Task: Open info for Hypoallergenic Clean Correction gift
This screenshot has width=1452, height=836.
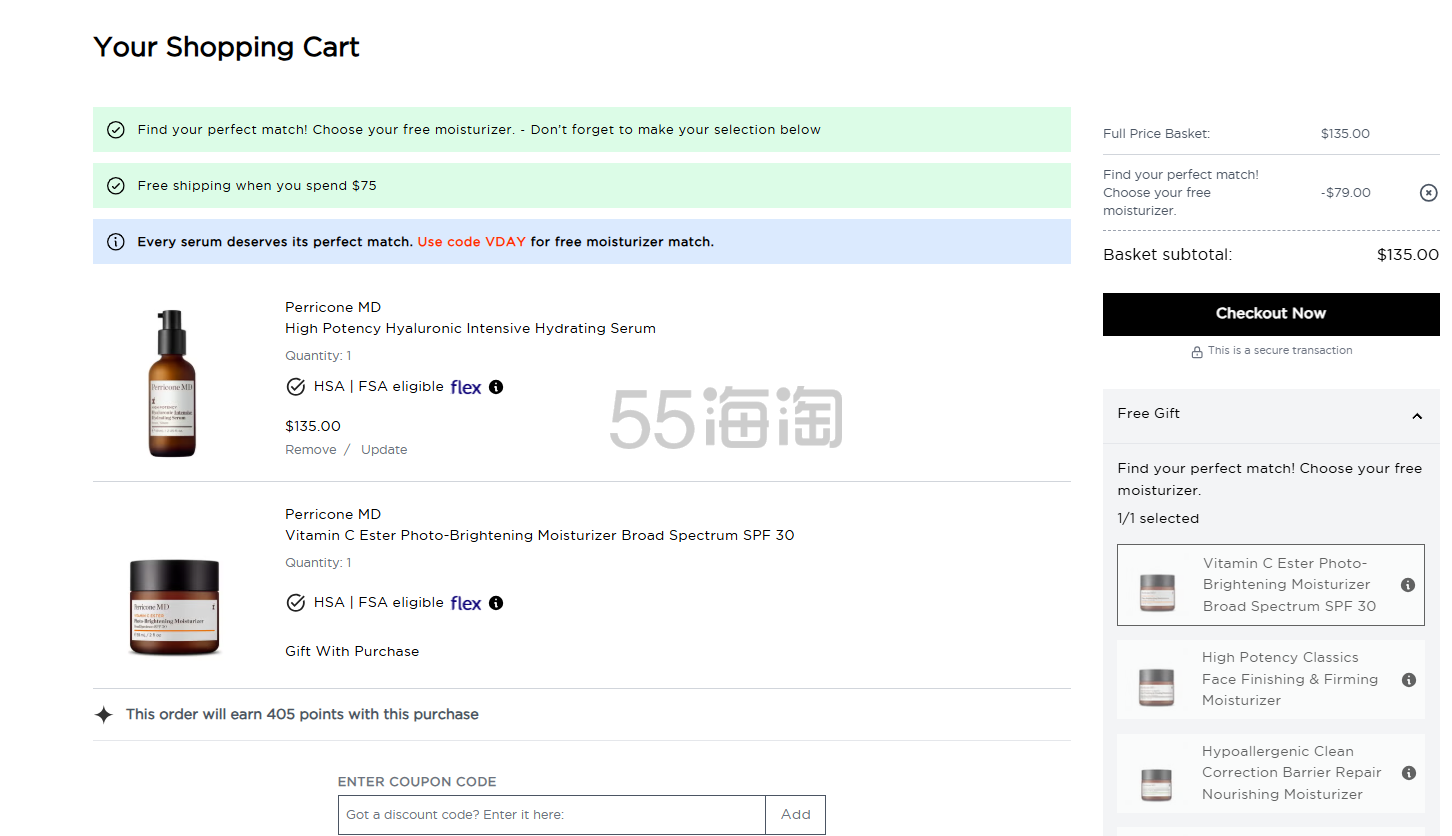Action: click(1408, 773)
